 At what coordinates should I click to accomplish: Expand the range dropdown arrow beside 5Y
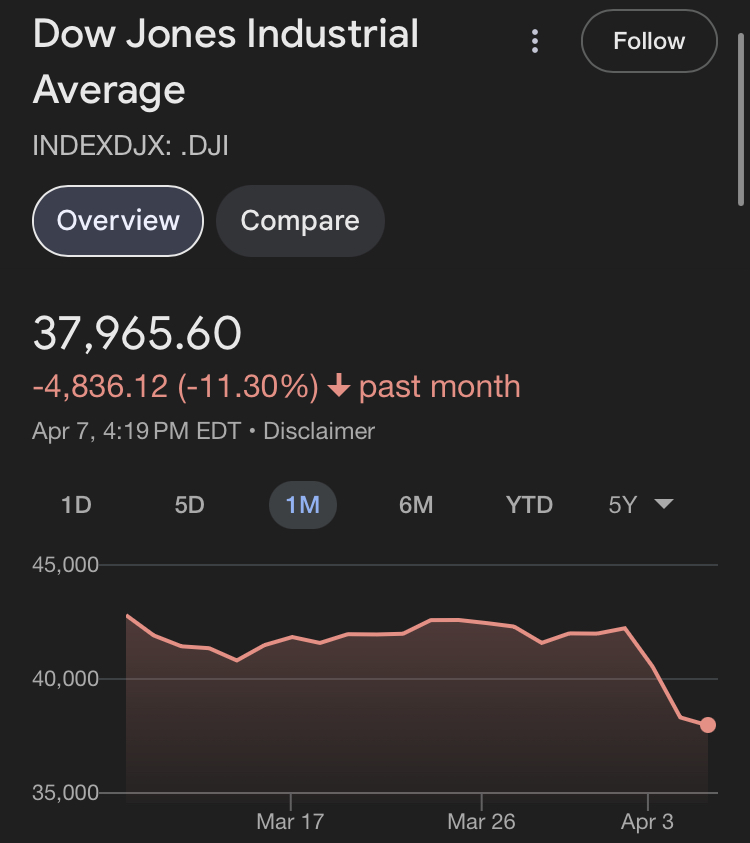point(664,504)
